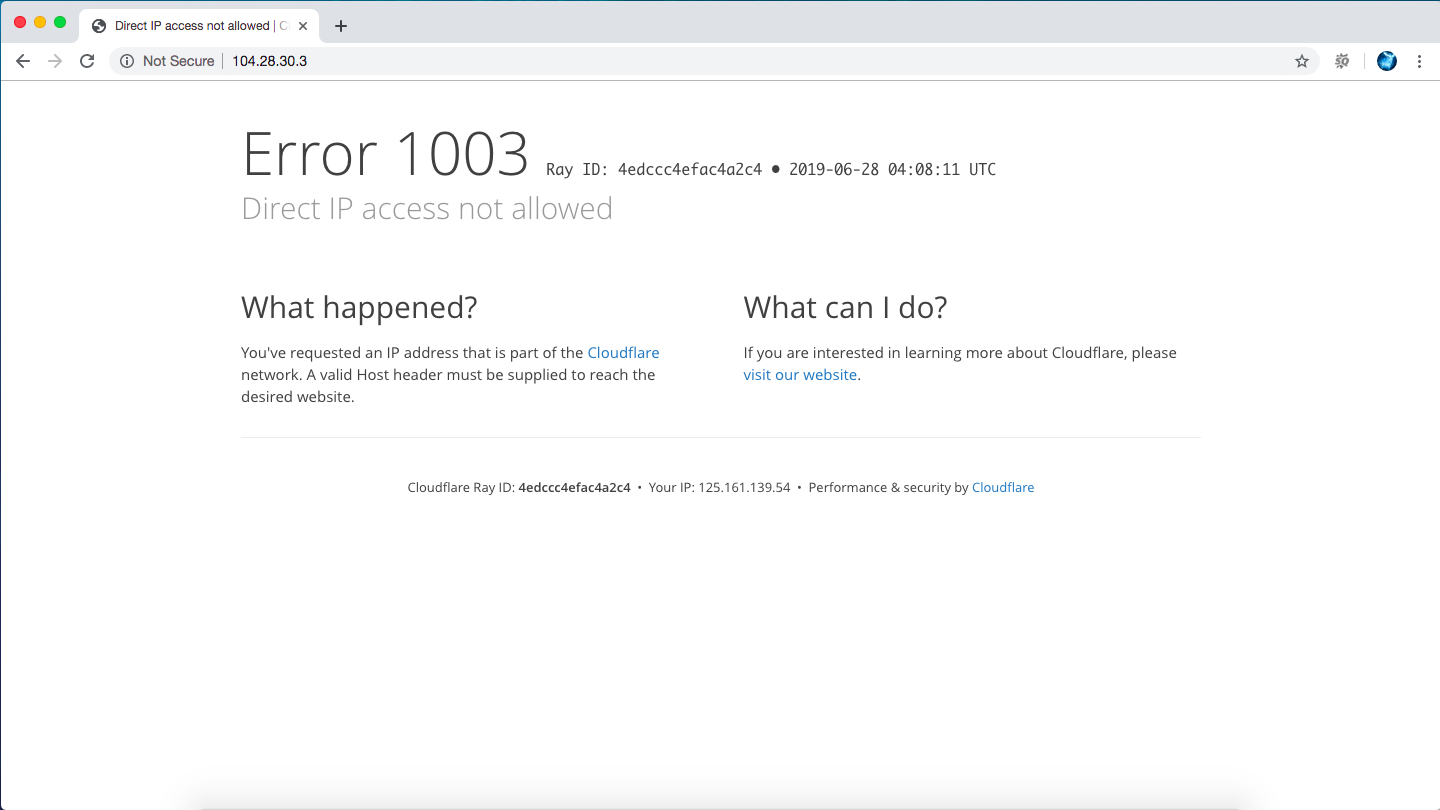
Task: Close the window with the red button
Action: [x=20, y=22]
